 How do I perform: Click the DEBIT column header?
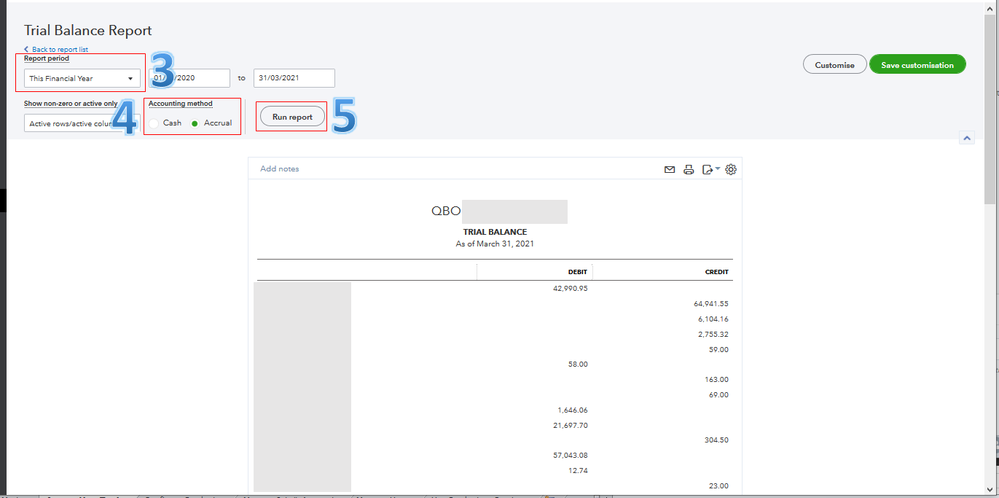[578, 272]
